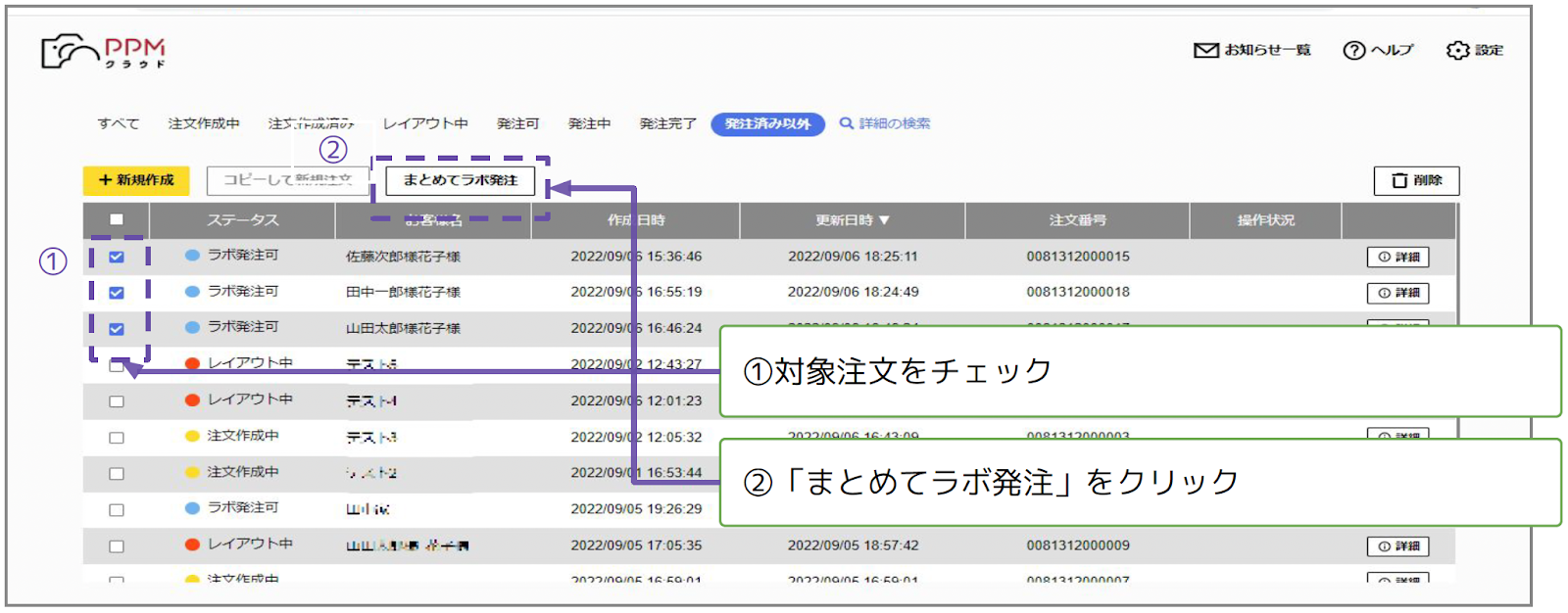Viewport: 1568px width, 613px height.
Task: Open 設定 gear icon
Action: click(1457, 50)
